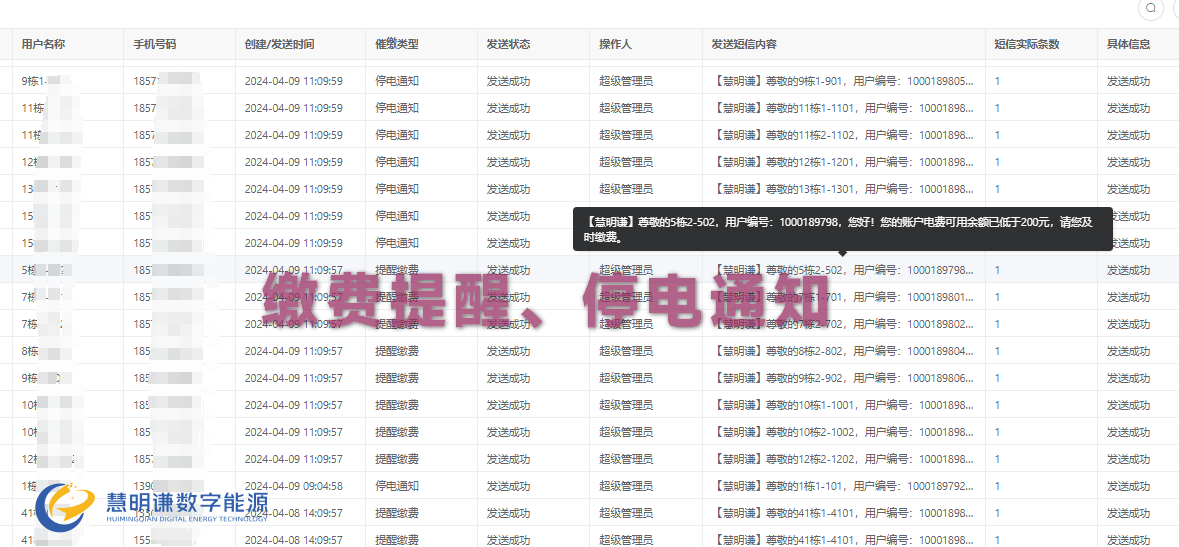Viewport: 1179px width, 547px height.
Task: Click the 催缴类型 column header
Action: [397, 44]
